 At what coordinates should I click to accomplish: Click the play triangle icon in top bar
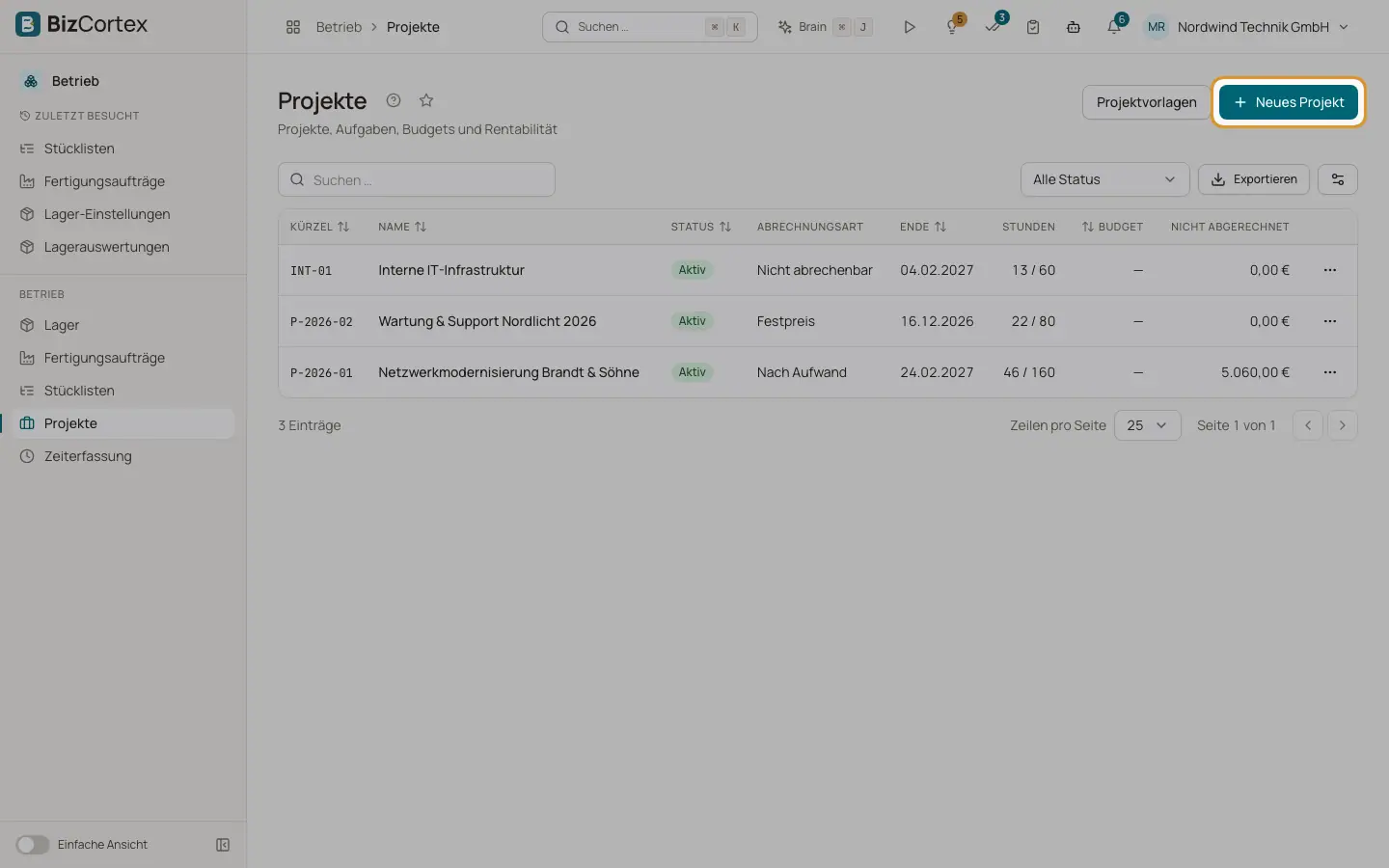[x=909, y=27]
